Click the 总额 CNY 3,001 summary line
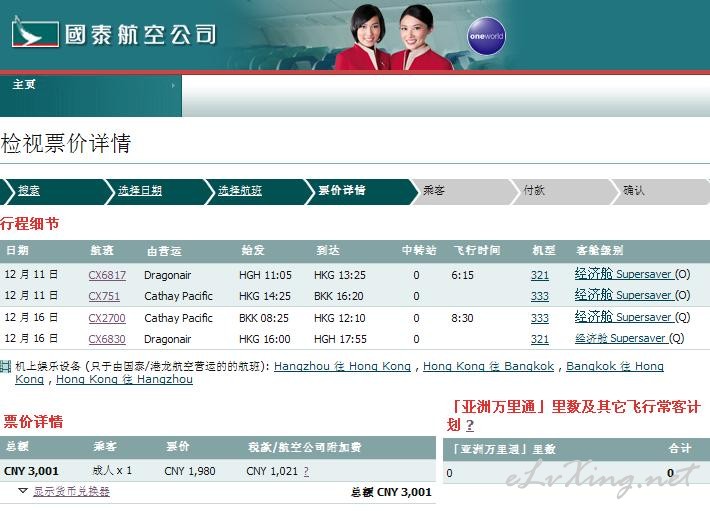This screenshot has width=710, height=511. tap(391, 492)
